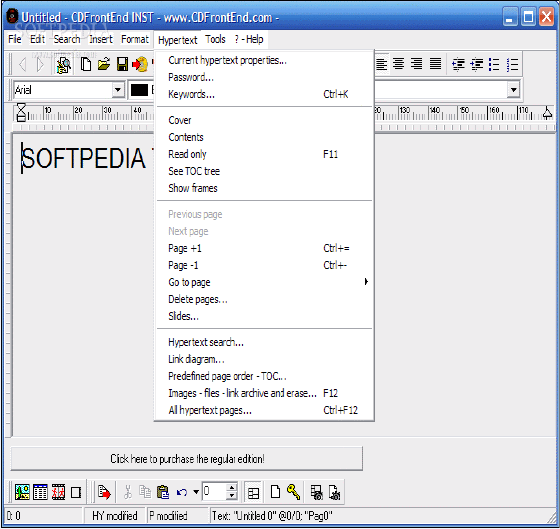Image resolution: width=560 pixels, height=529 pixels.
Task: Click the hypertext search magnifier icon
Action: pos(64,65)
